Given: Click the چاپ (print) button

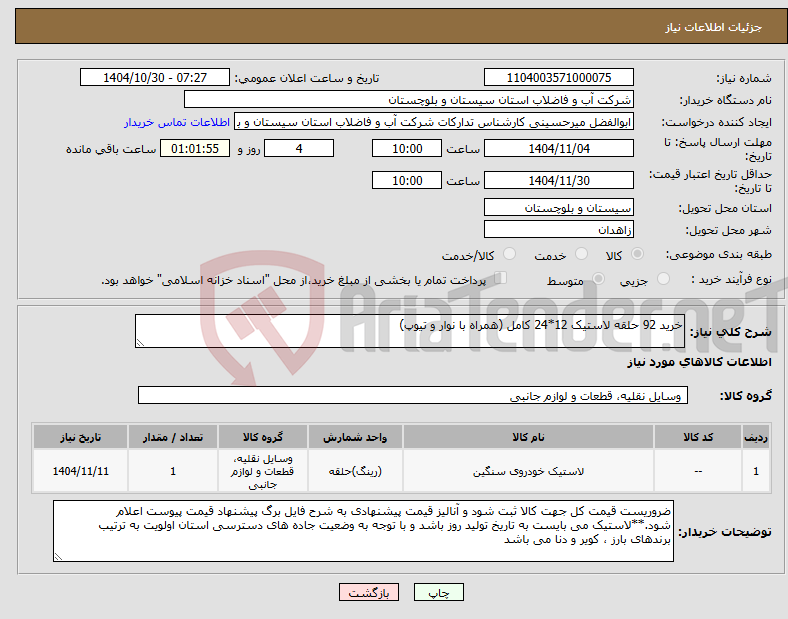Looking at the screenshot, I should click(x=438, y=592).
